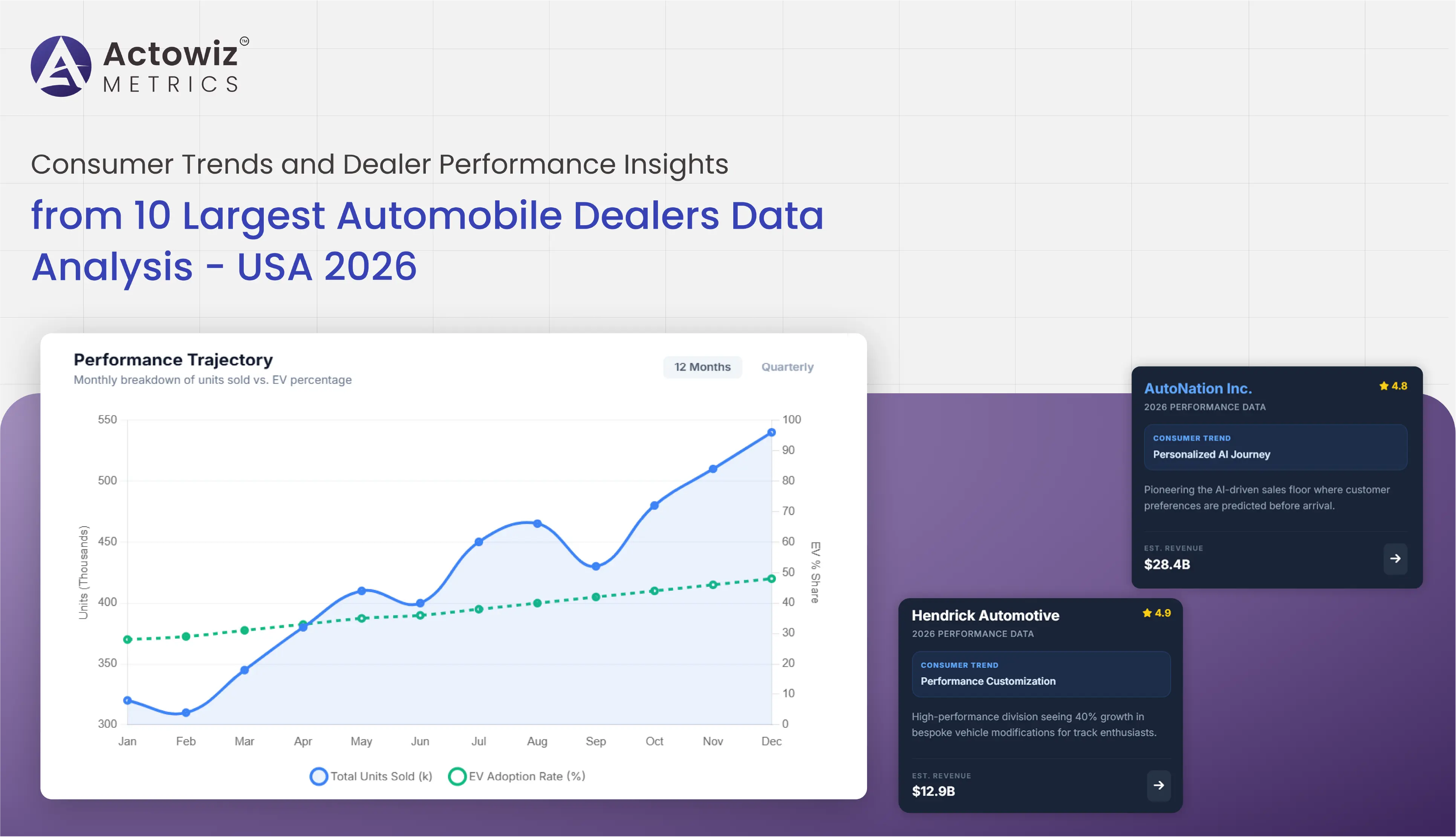This screenshot has width=1456, height=837.
Task: Click the 'Units (Thousands)' axis label
Action: pos(83,573)
